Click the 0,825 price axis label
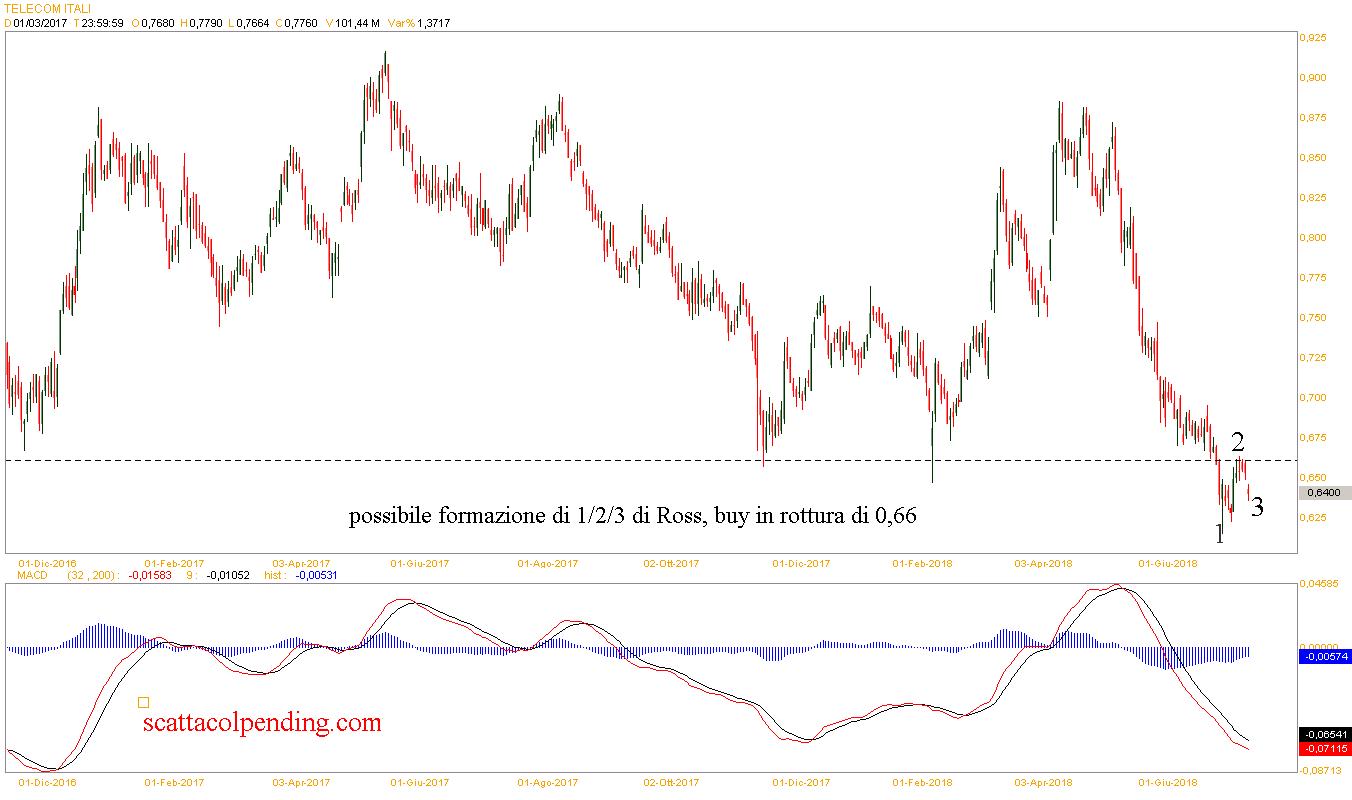 pos(1312,198)
